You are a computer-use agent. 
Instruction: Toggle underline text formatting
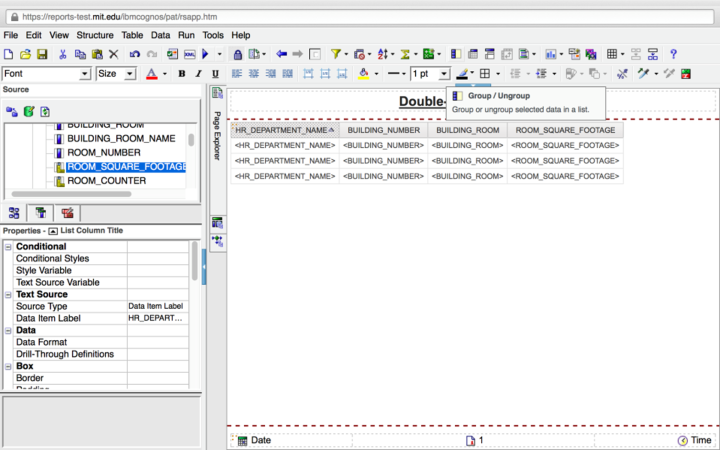click(x=214, y=74)
